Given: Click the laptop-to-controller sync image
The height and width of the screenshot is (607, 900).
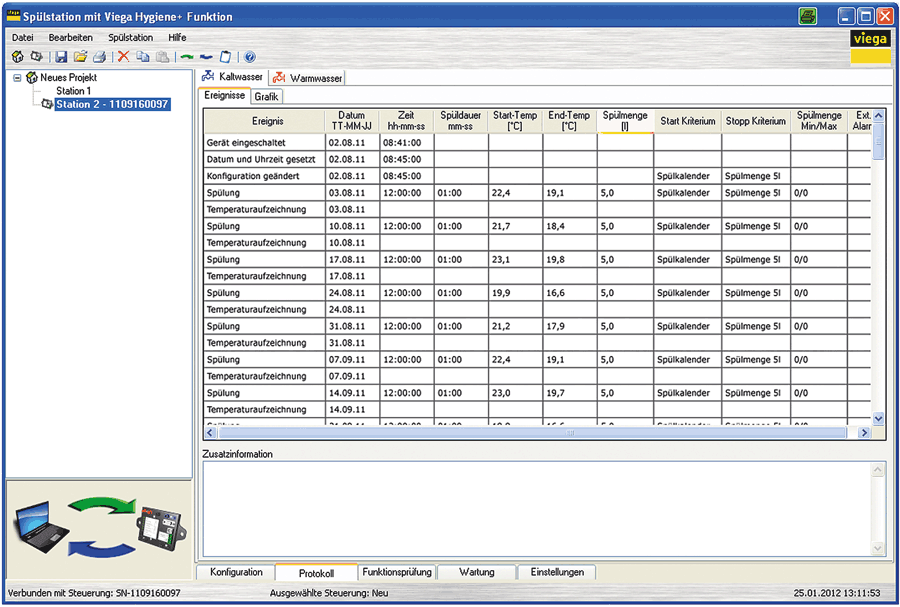Looking at the screenshot, I should [99, 528].
